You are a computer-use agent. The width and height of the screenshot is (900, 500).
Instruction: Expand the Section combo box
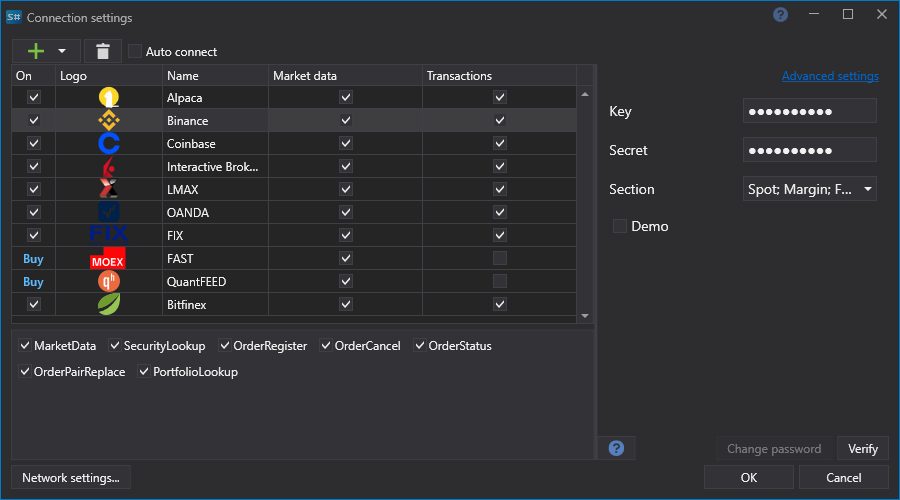pyautogui.click(x=809, y=189)
